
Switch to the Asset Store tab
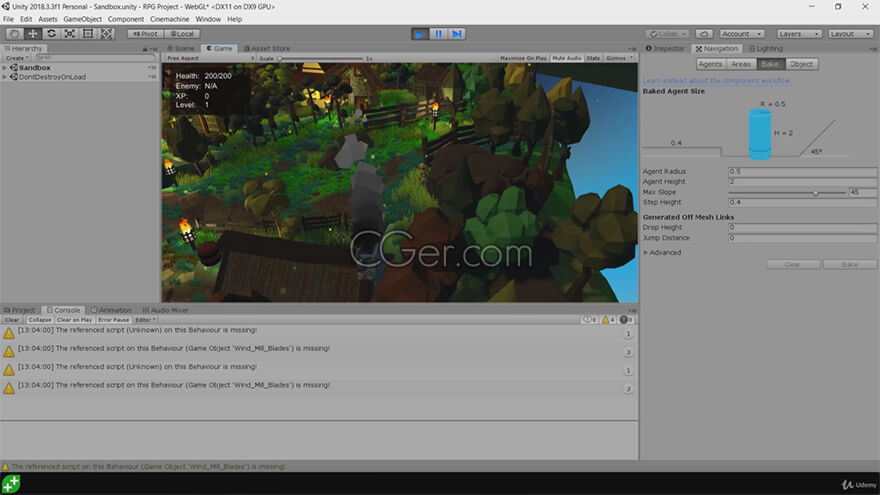coord(267,48)
